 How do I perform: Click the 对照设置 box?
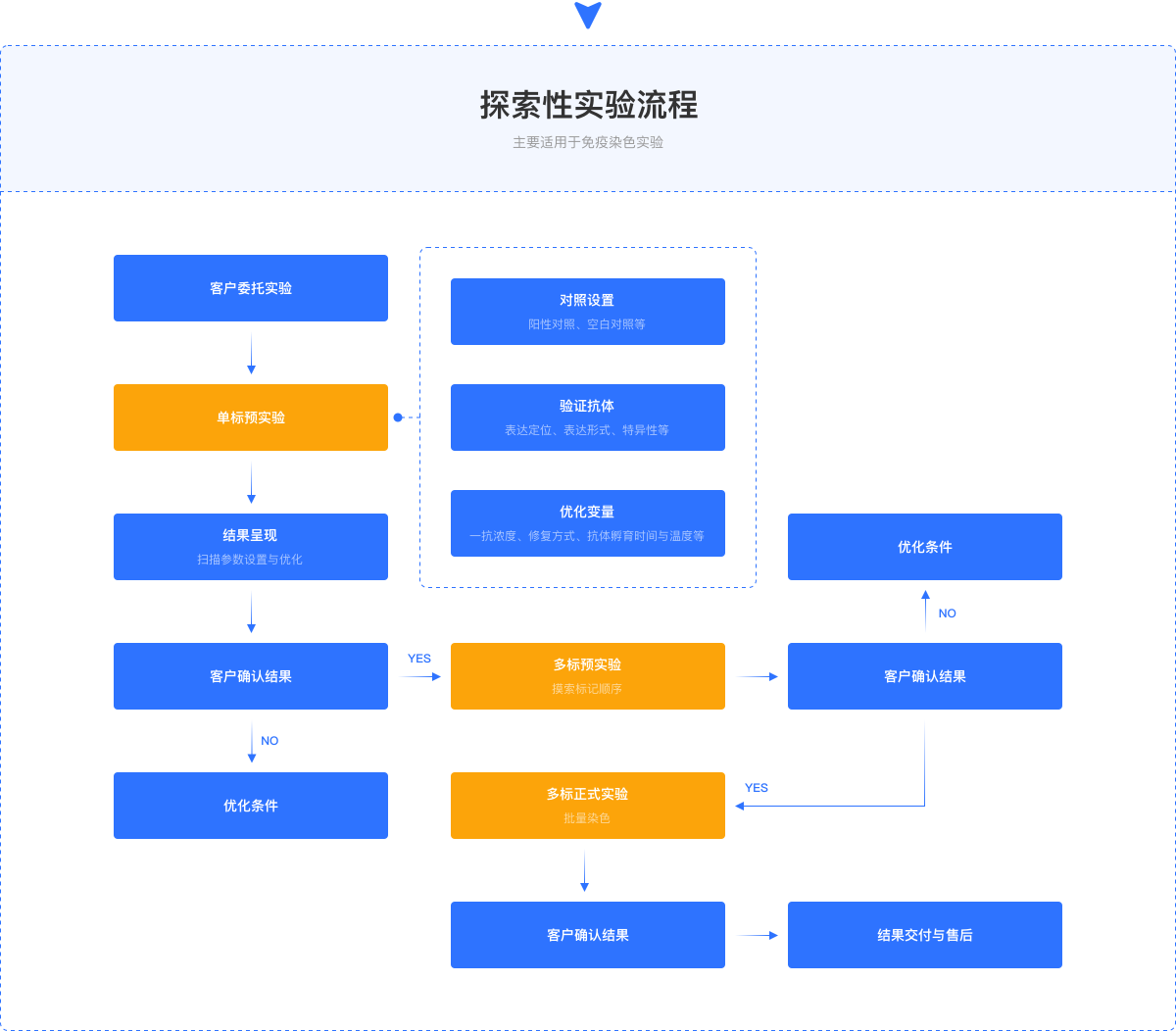point(588,312)
